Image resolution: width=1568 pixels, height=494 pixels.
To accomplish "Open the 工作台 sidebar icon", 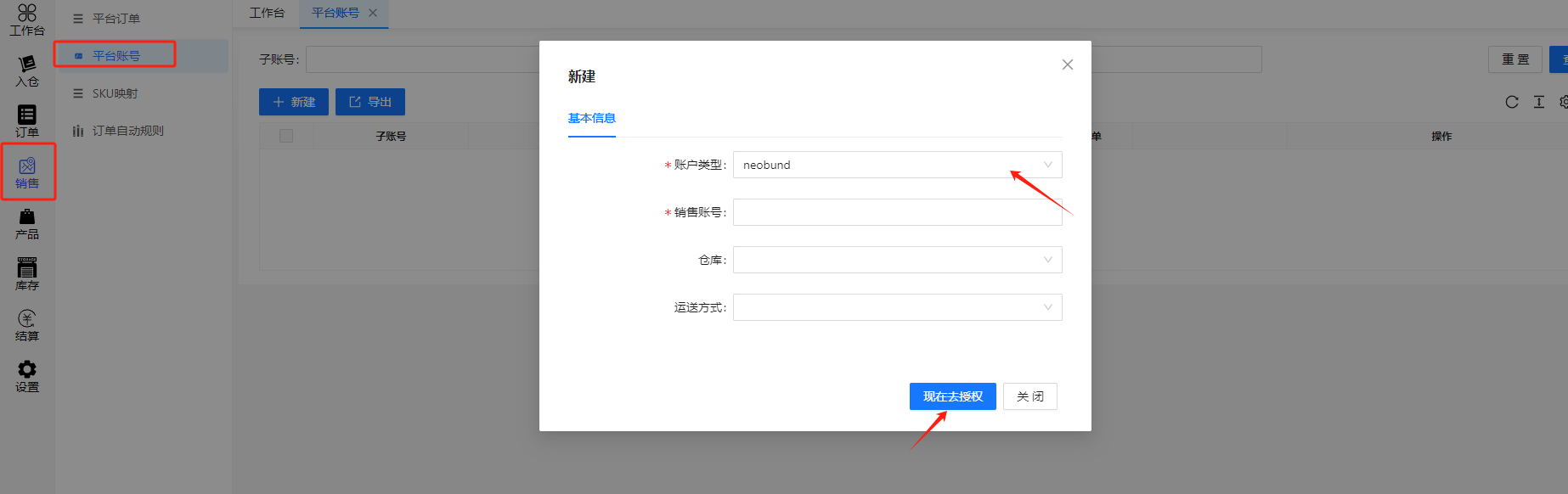I will tap(26, 20).
